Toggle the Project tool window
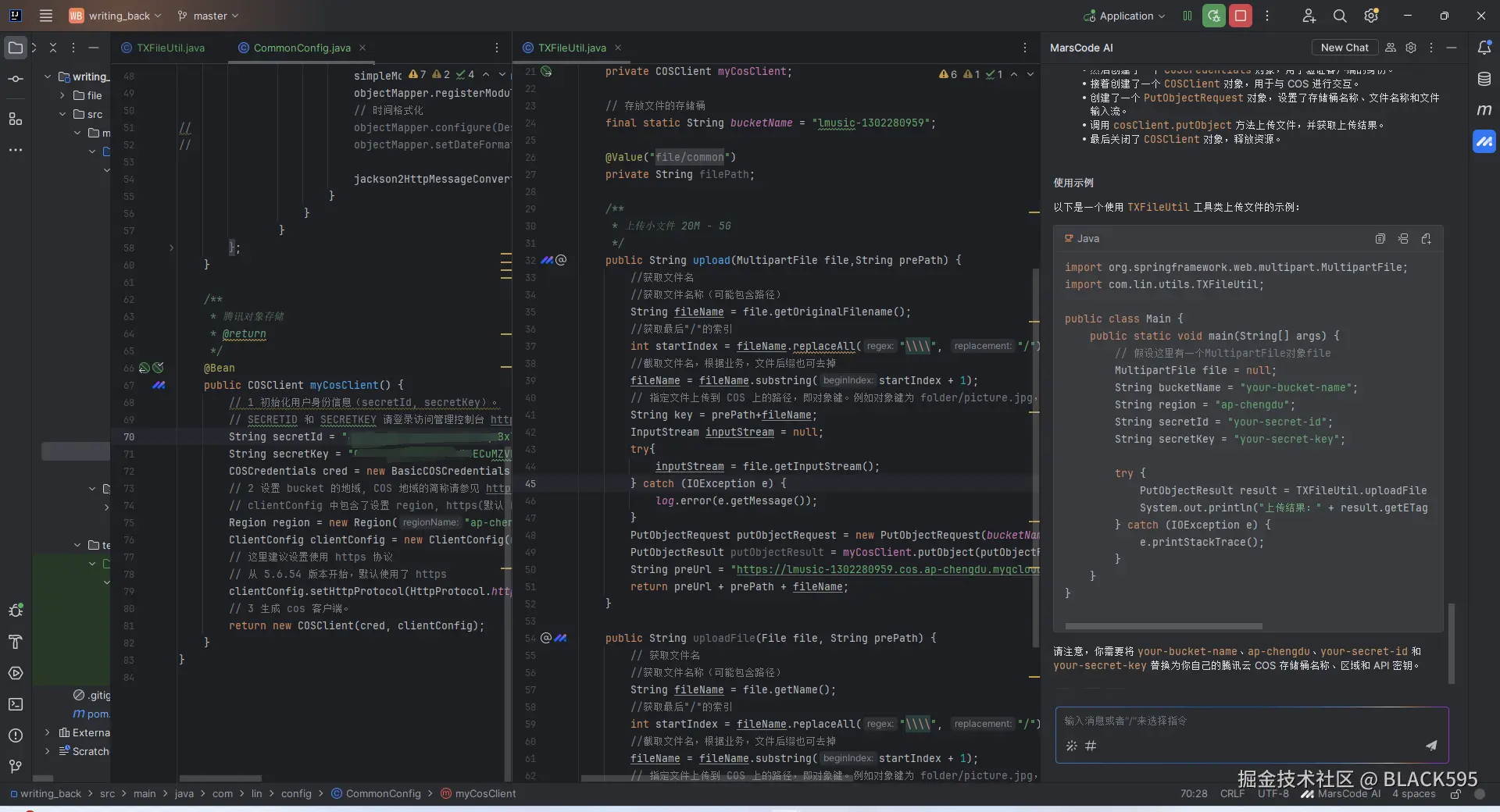Screen dimensions: 1500x812 pyautogui.click(x=16, y=48)
